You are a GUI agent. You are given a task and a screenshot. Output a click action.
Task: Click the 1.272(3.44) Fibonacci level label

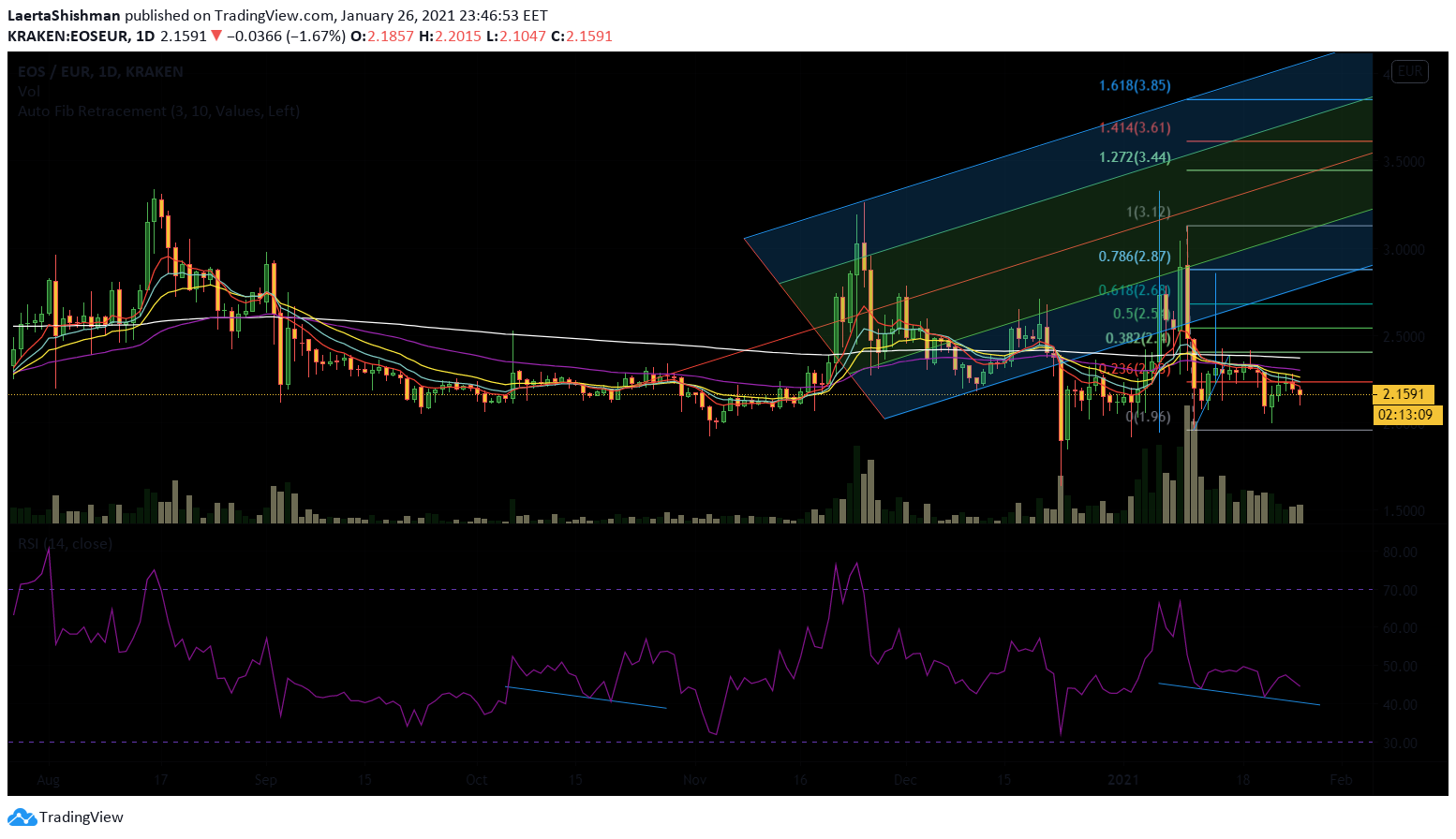pyautogui.click(x=1135, y=157)
